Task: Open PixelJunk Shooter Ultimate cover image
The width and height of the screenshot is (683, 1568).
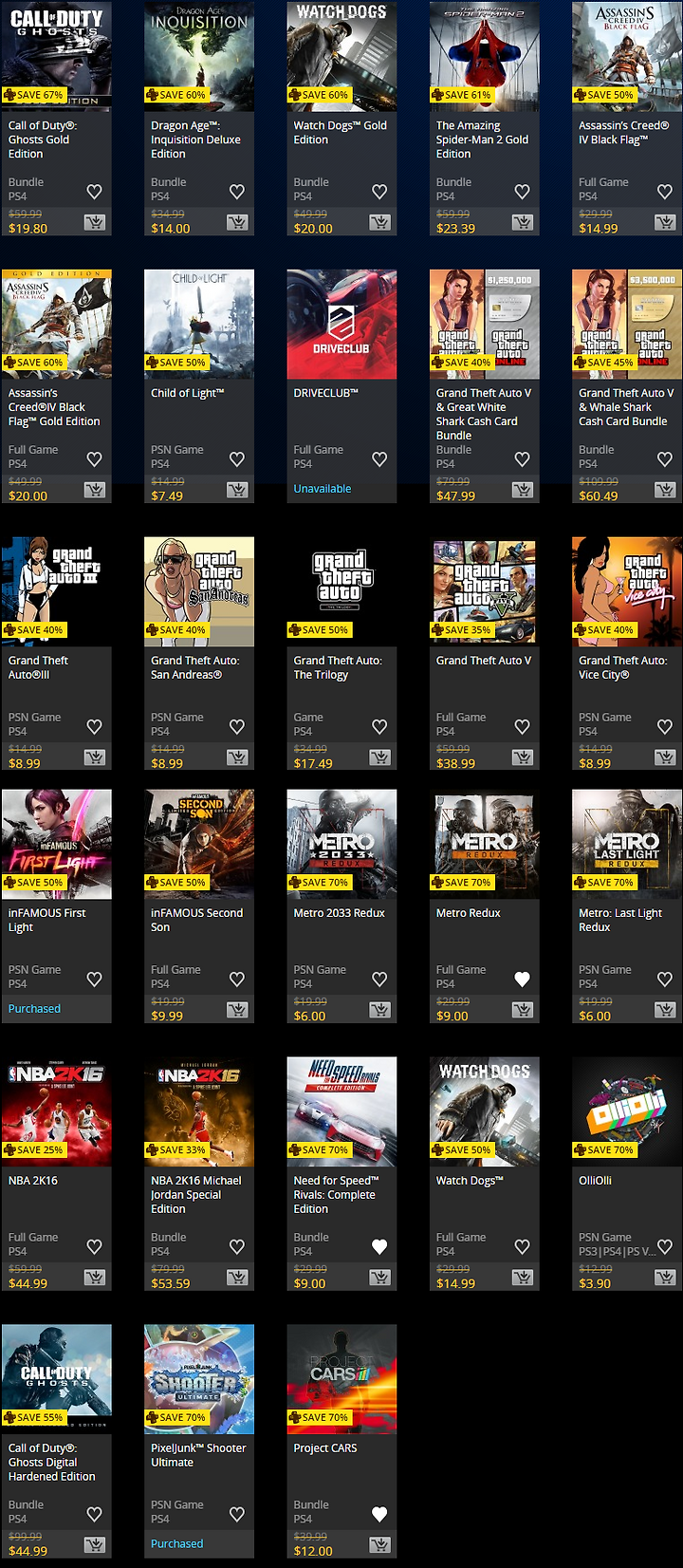Action: tap(199, 1380)
